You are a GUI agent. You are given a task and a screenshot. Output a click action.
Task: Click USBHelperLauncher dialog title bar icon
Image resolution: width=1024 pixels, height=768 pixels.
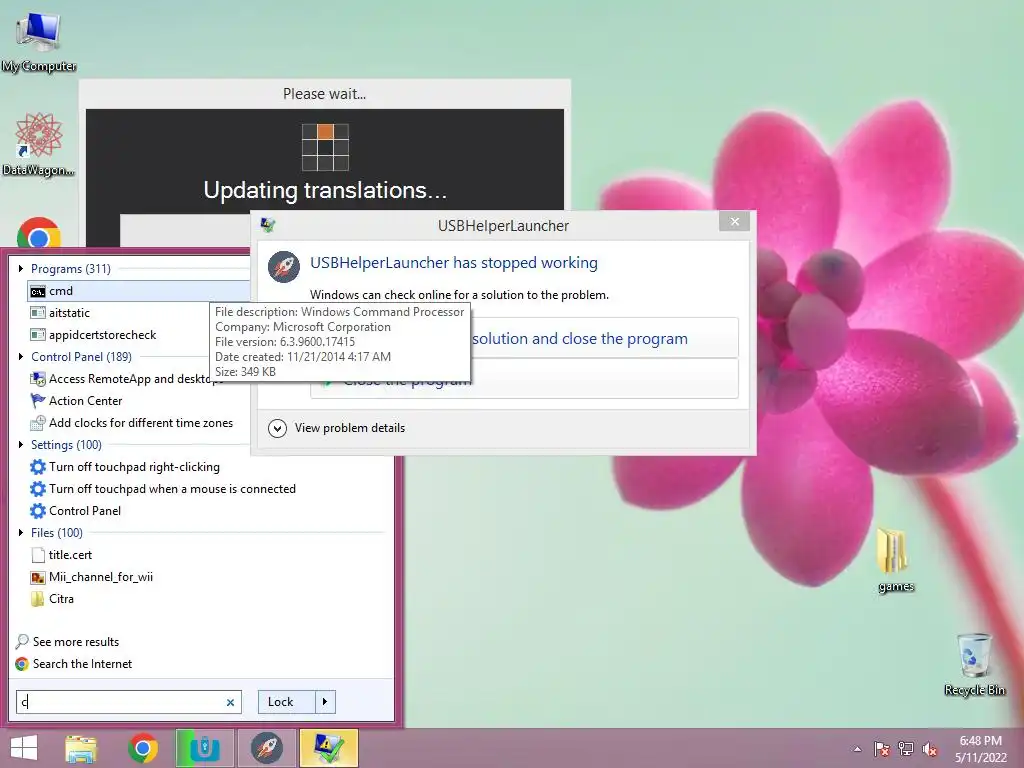[268, 225]
